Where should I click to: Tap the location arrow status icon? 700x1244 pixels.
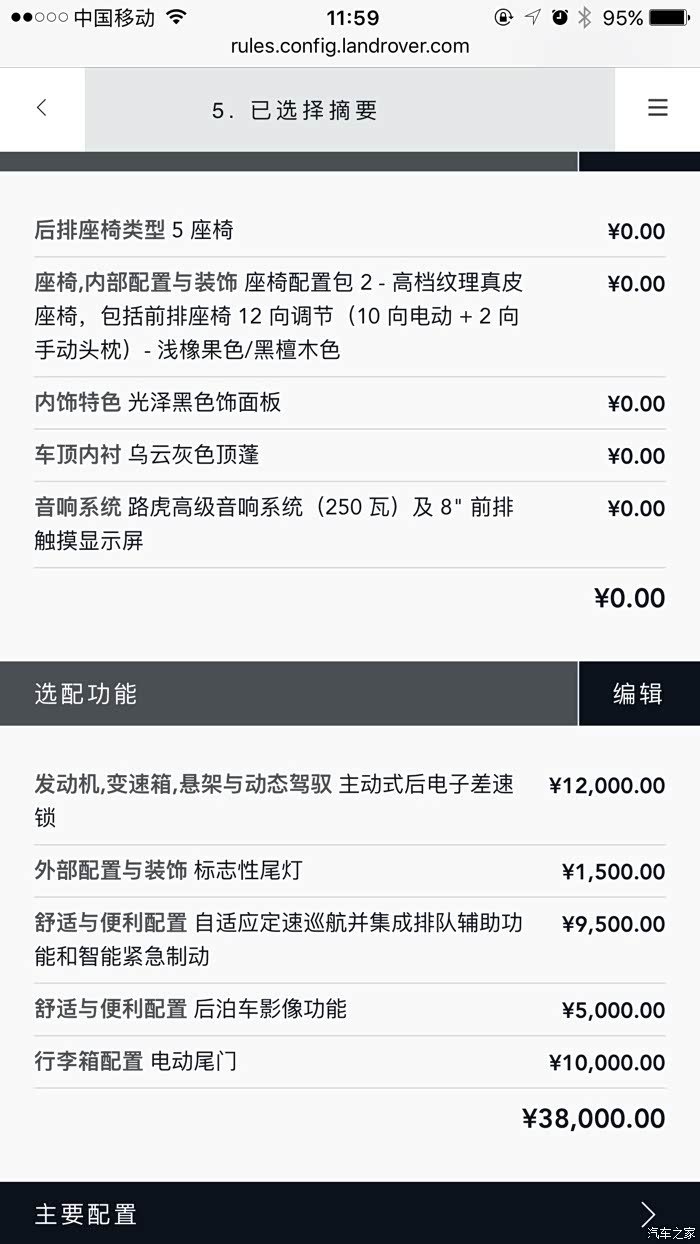pos(532,17)
